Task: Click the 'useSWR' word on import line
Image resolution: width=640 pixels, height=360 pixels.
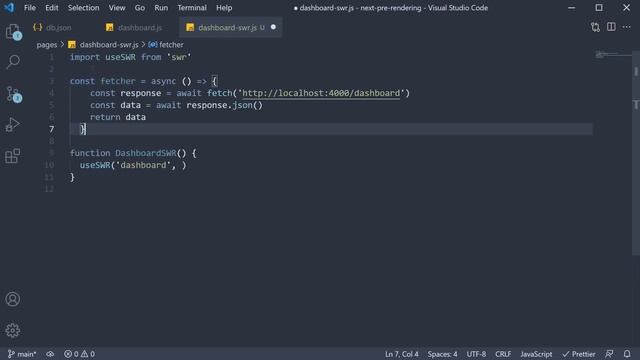Action: (120, 57)
